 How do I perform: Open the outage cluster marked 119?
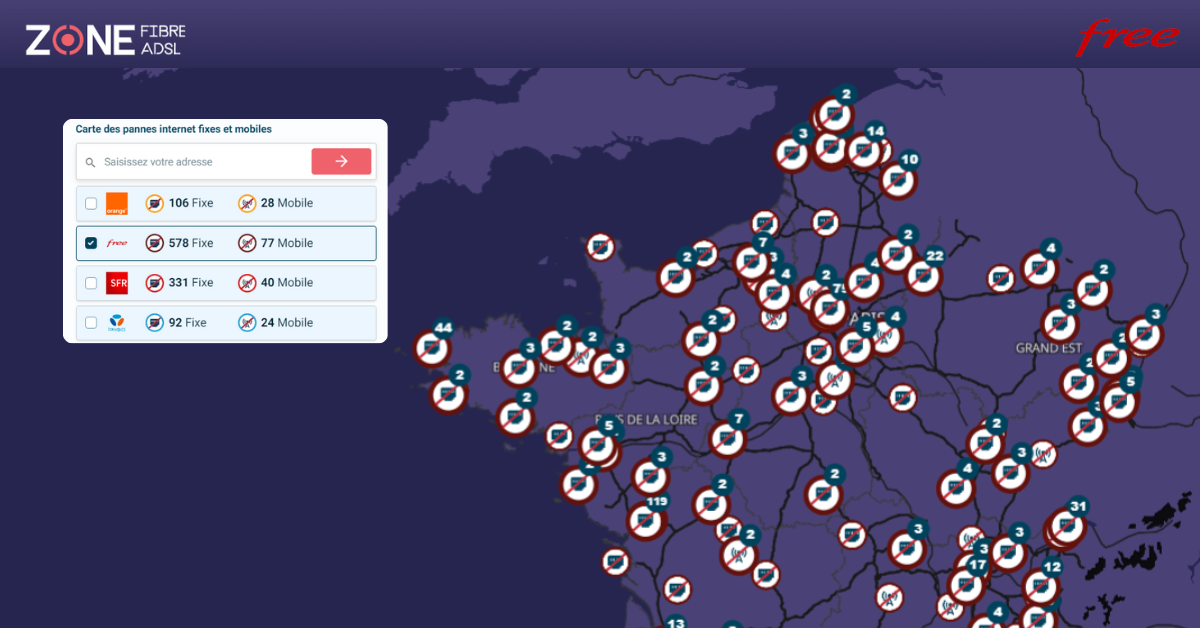pyautogui.click(x=645, y=519)
